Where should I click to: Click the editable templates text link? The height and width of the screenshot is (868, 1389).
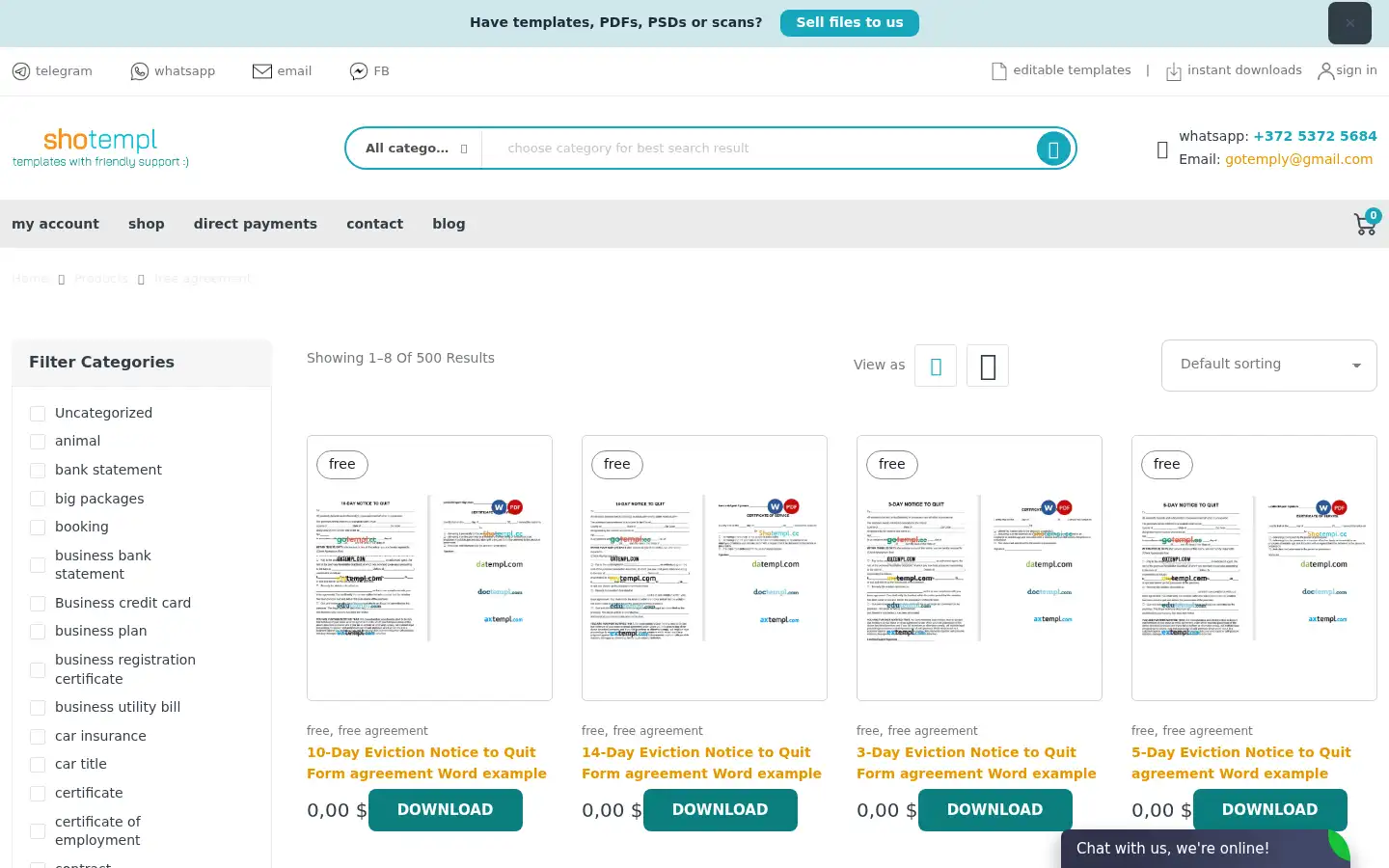tap(1072, 70)
